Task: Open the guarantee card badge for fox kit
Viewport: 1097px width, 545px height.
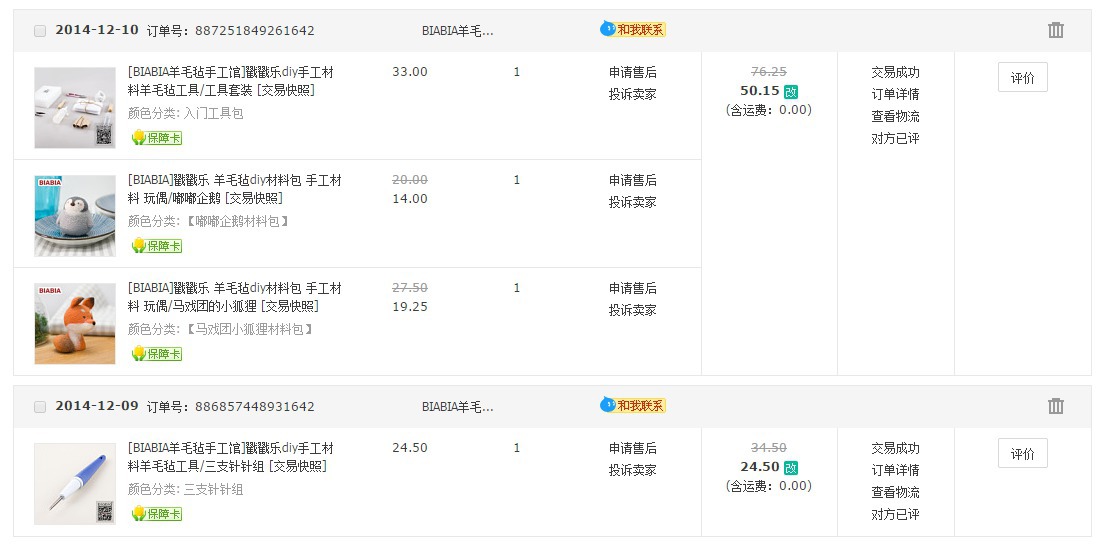Action: [x=157, y=354]
